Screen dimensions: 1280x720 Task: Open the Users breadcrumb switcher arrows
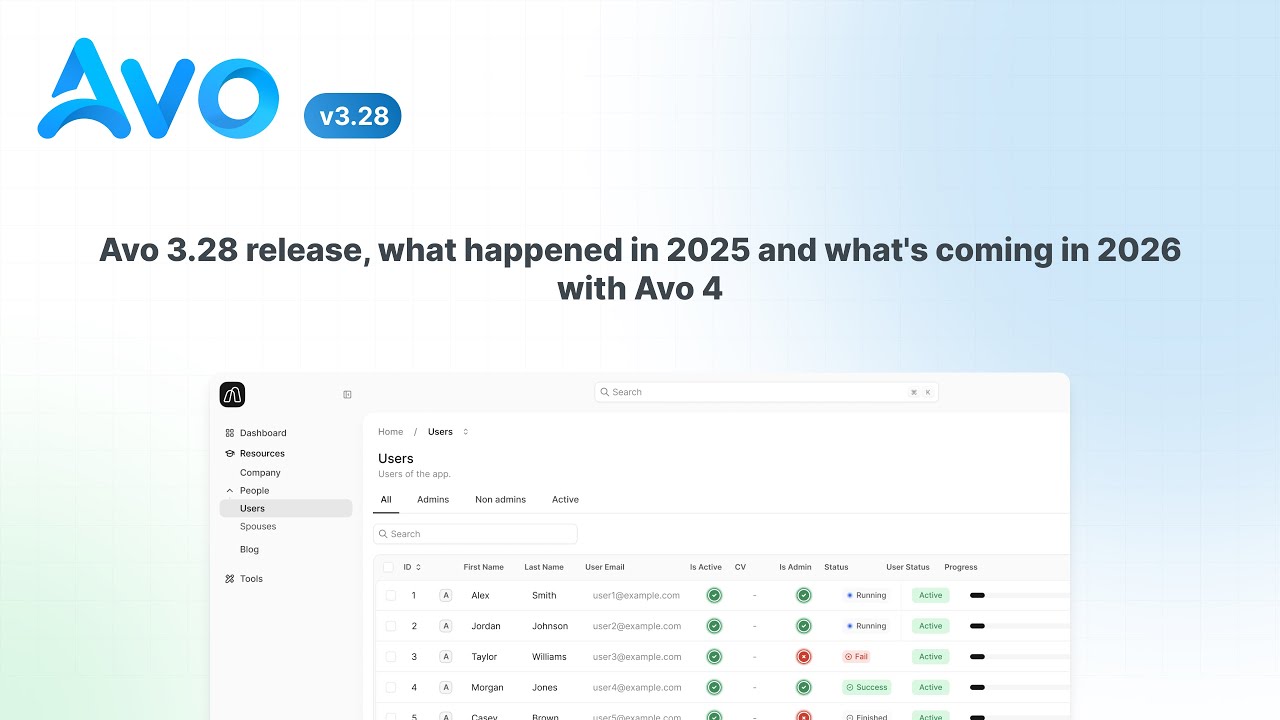(465, 432)
